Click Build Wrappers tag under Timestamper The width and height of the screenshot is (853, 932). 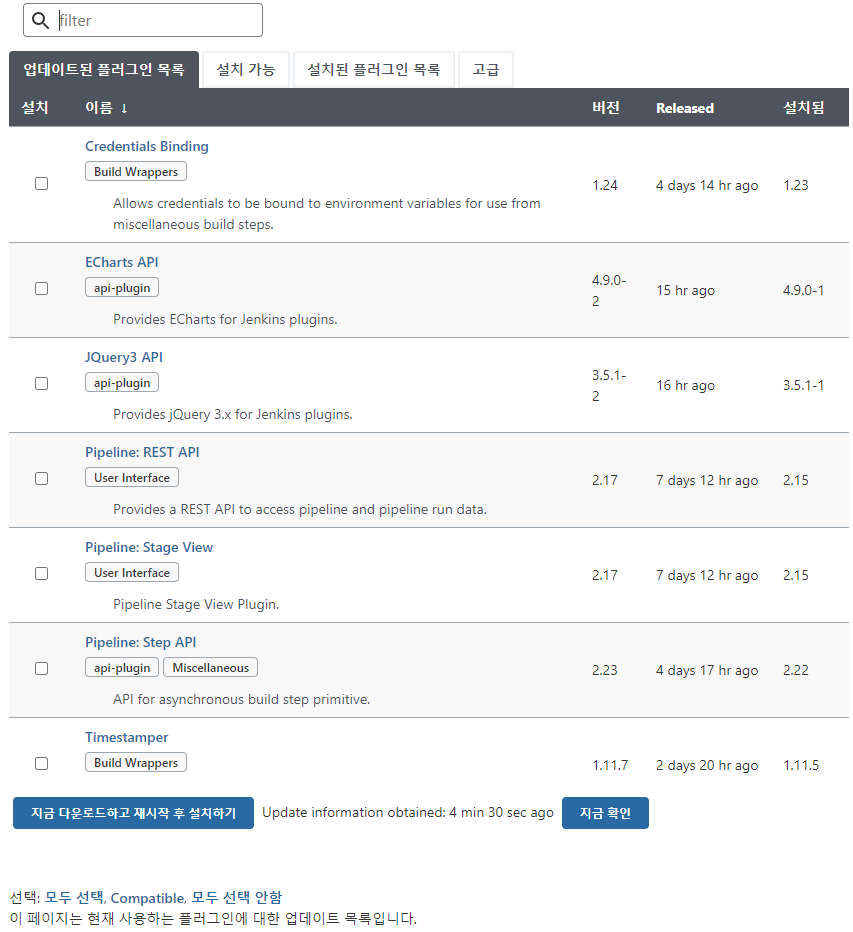coord(136,763)
